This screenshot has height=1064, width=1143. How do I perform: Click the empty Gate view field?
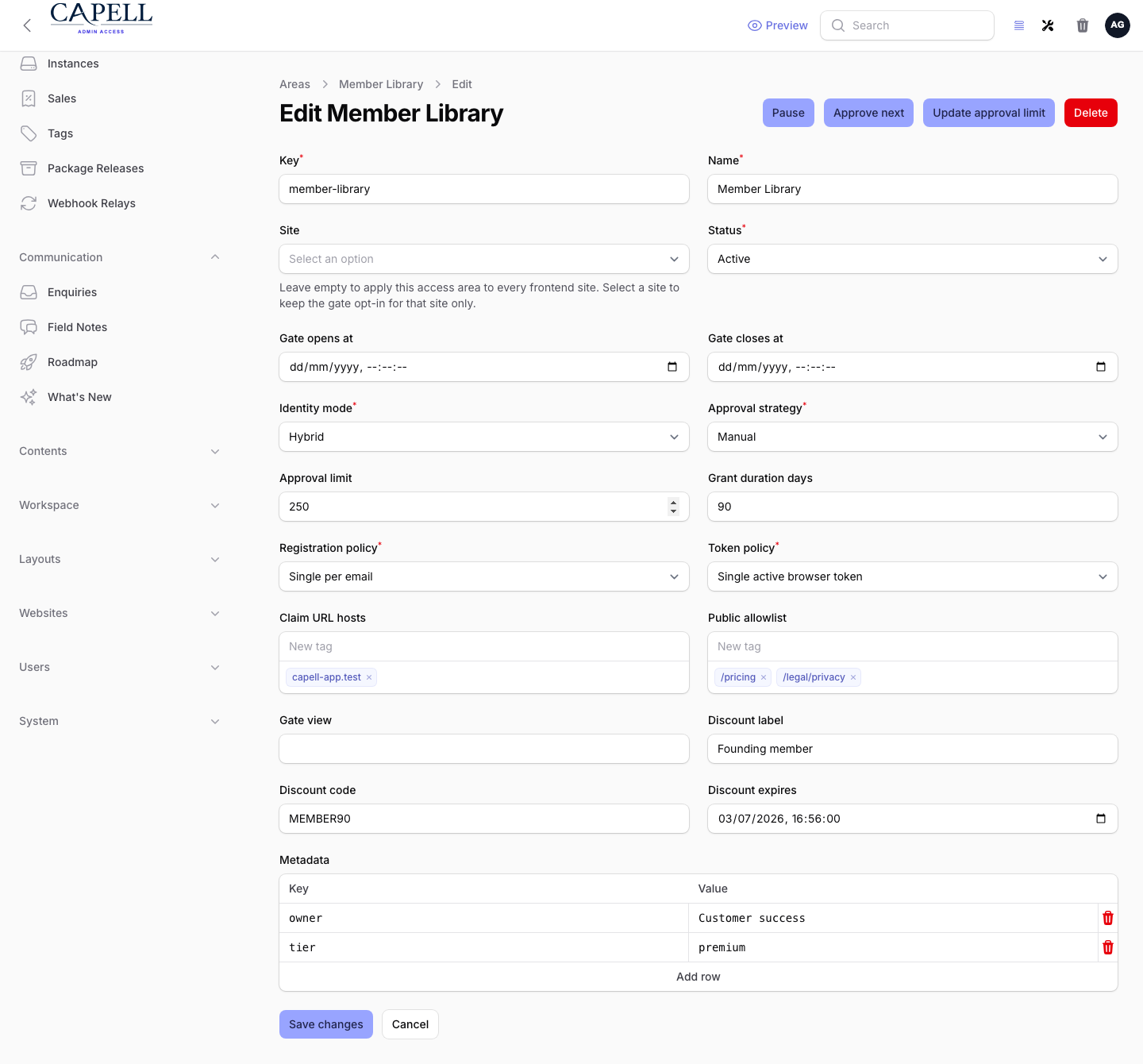[x=484, y=749]
